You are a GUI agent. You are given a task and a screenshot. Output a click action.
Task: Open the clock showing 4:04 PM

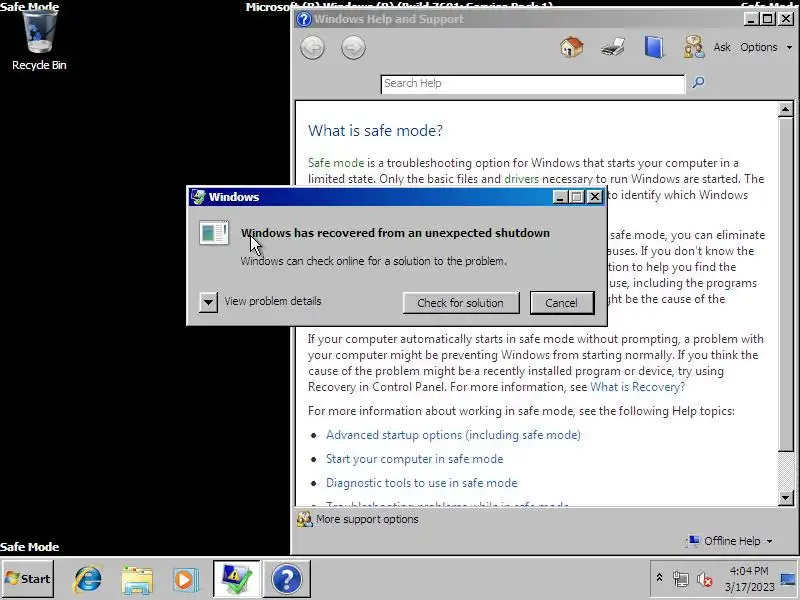click(749, 579)
